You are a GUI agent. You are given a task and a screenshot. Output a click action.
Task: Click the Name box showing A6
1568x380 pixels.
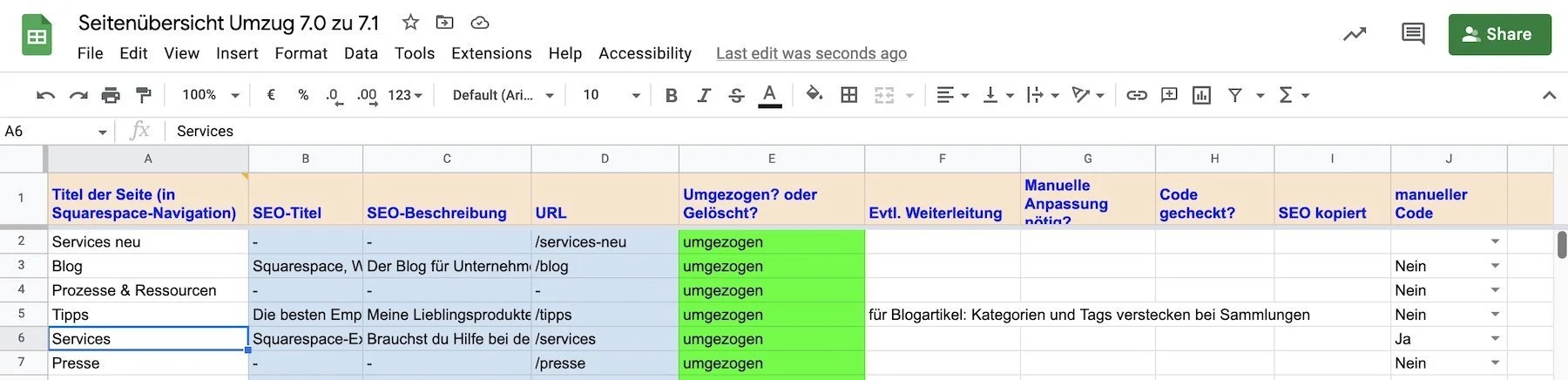coord(56,131)
